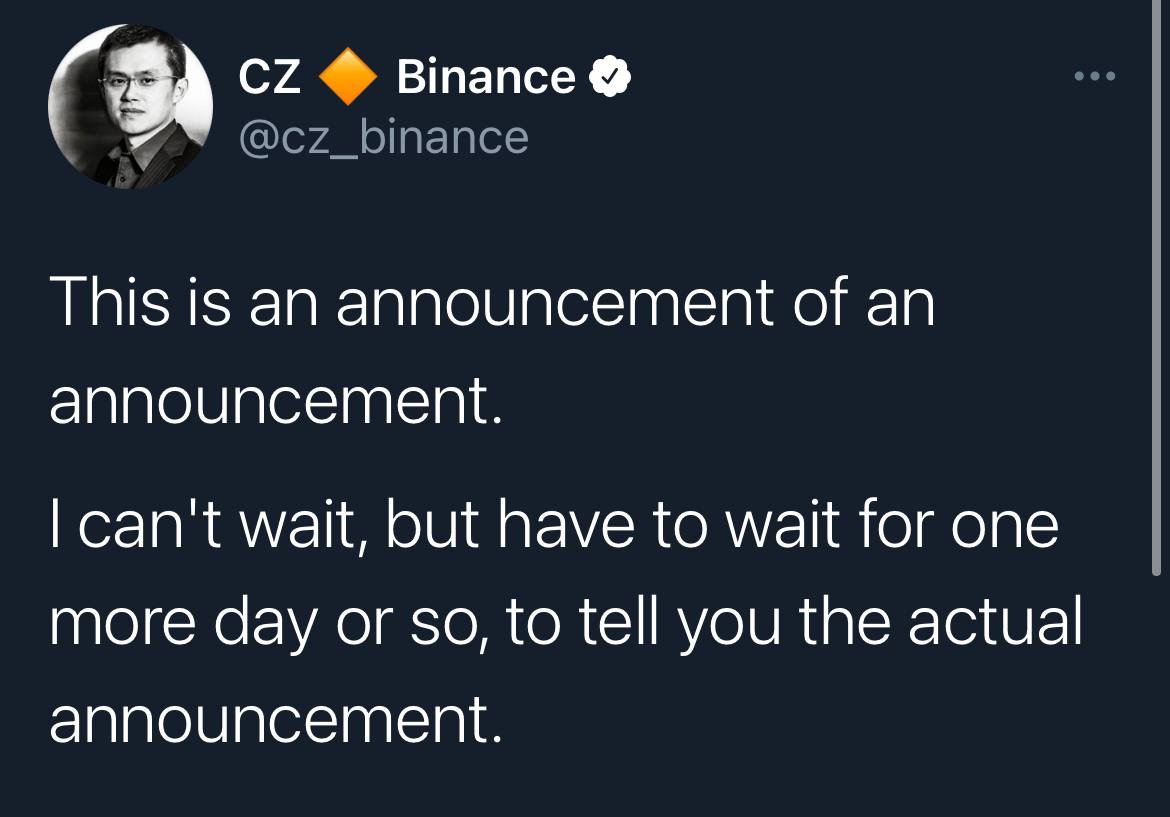Click the final "announcement." of the tweet

click(x=274, y=720)
